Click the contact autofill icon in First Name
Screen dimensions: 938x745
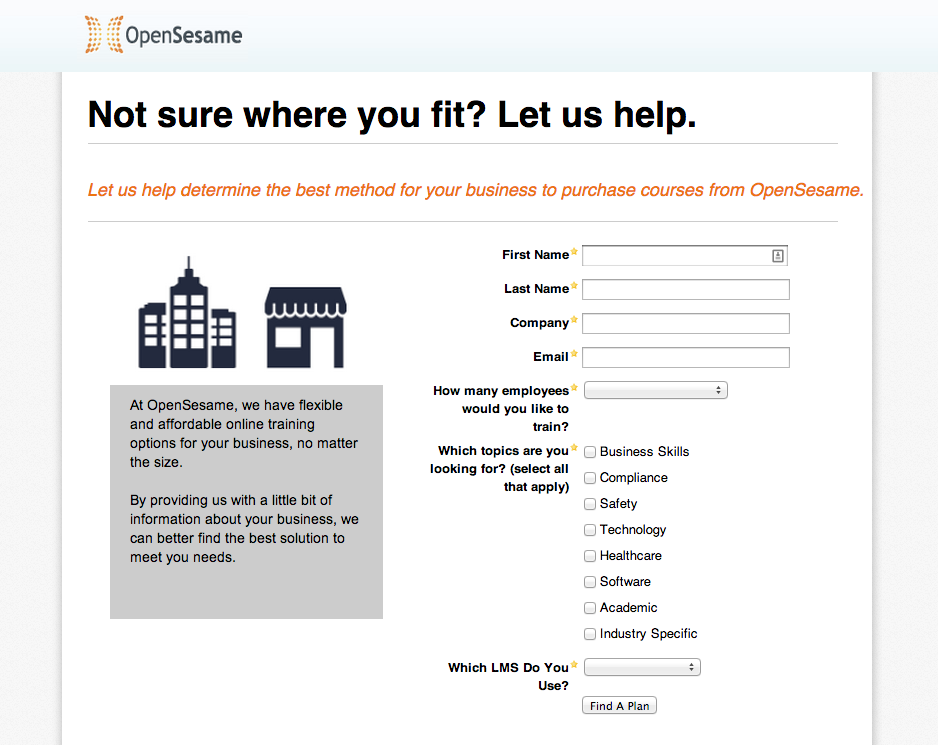(777, 256)
